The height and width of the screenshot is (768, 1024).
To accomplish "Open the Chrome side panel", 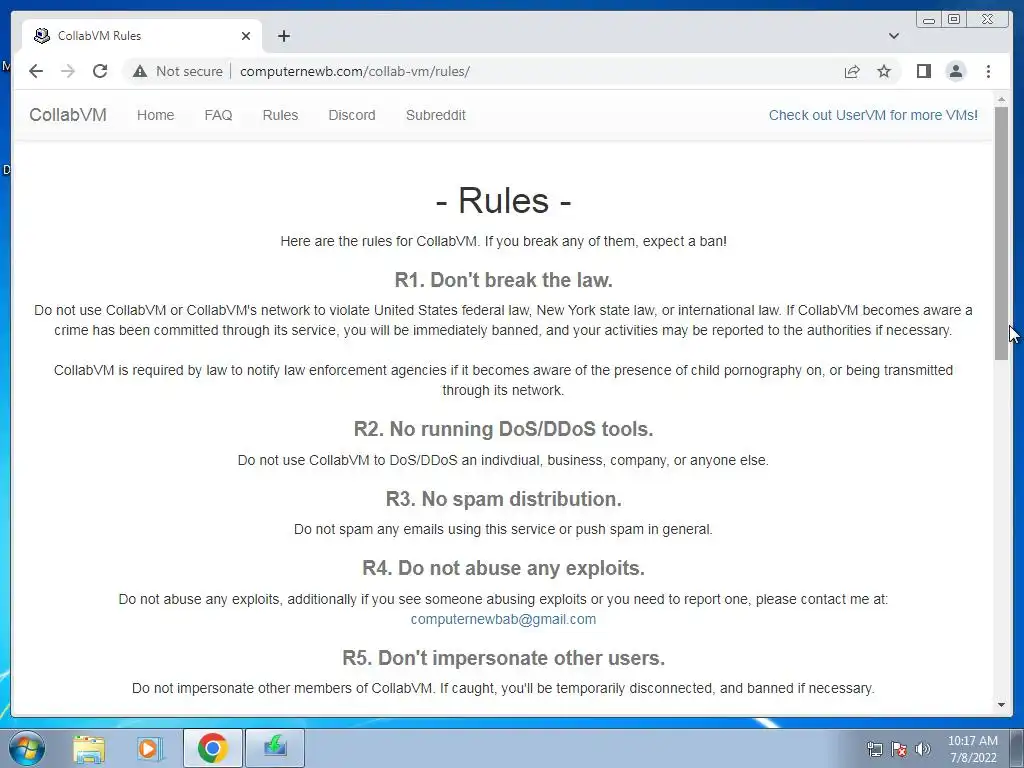I will [x=923, y=71].
